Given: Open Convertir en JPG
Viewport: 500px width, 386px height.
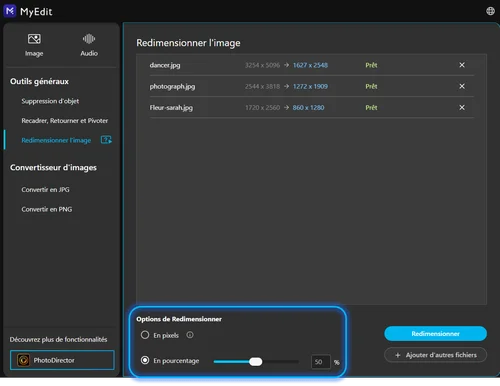Looking at the screenshot, I should click(x=45, y=189).
